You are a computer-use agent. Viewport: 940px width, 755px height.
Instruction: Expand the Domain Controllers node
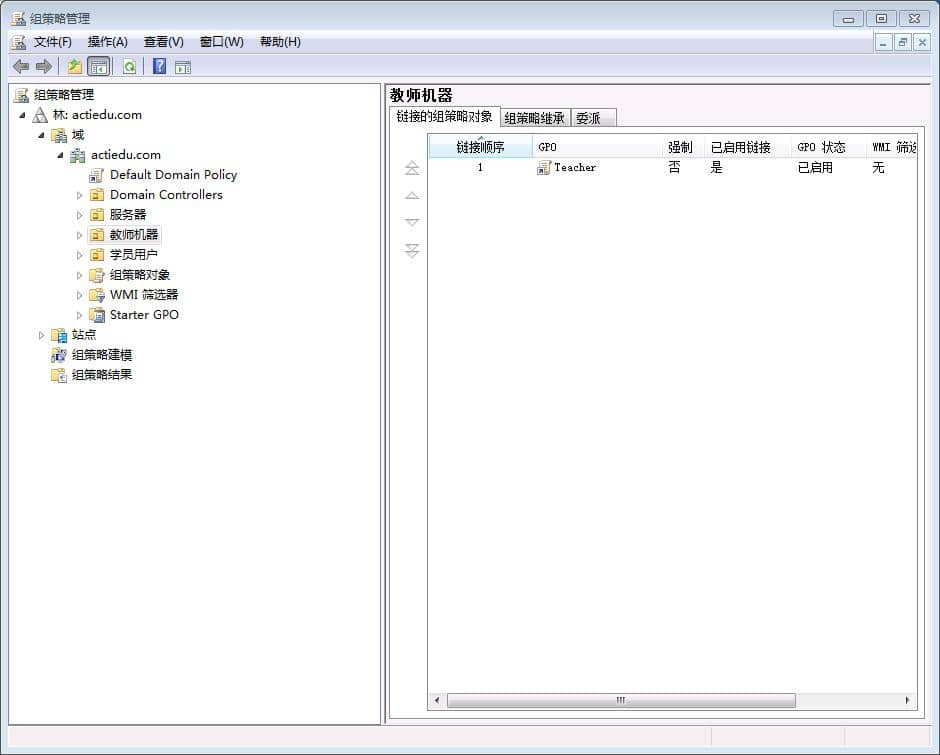coord(79,195)
